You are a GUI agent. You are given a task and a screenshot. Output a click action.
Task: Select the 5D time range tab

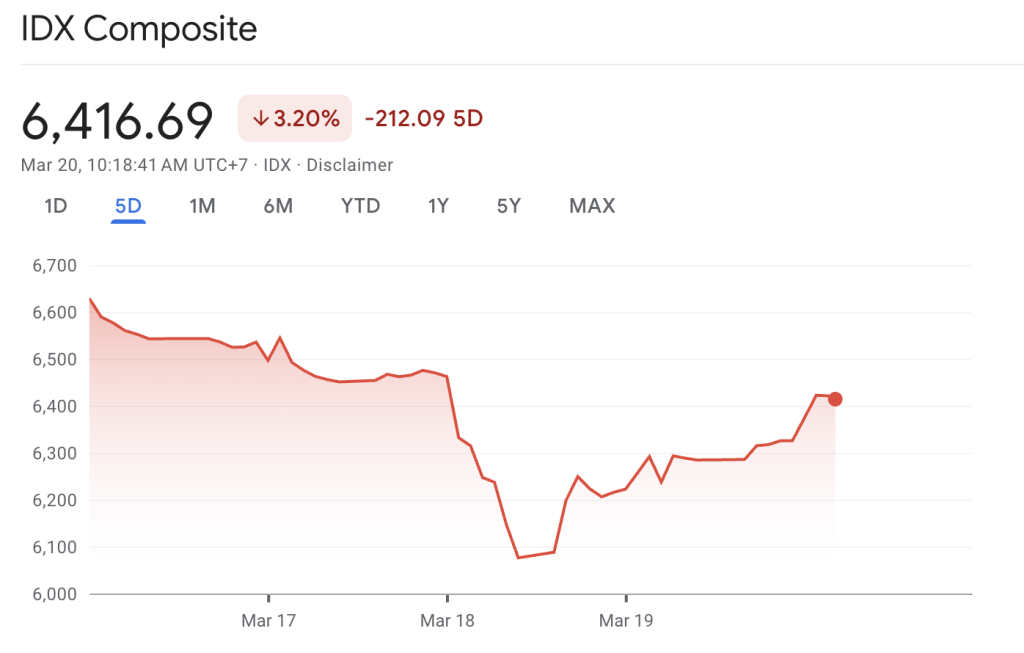point(128,206)
